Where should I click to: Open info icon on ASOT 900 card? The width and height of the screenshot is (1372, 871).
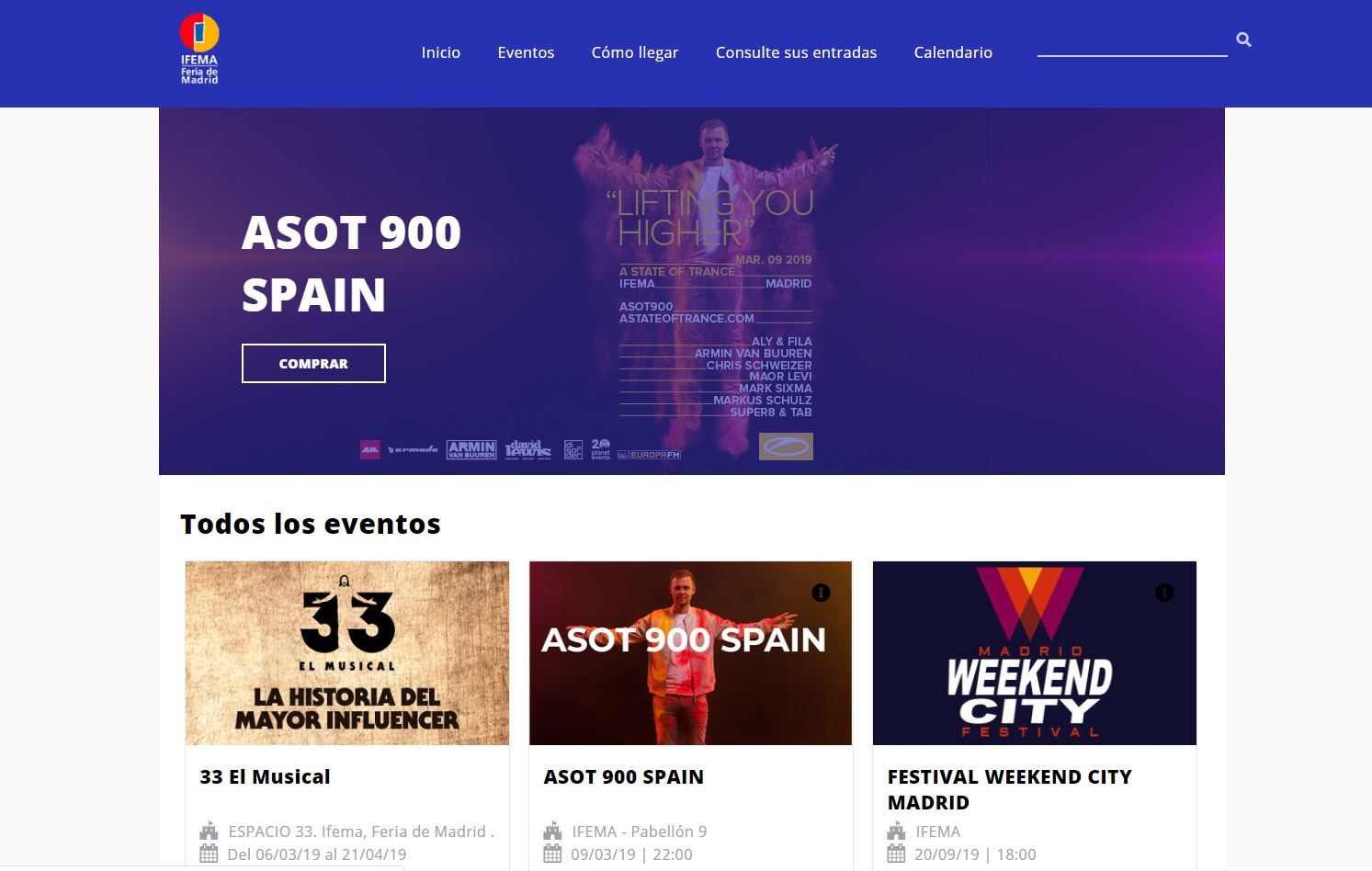(x=821, y=593)
